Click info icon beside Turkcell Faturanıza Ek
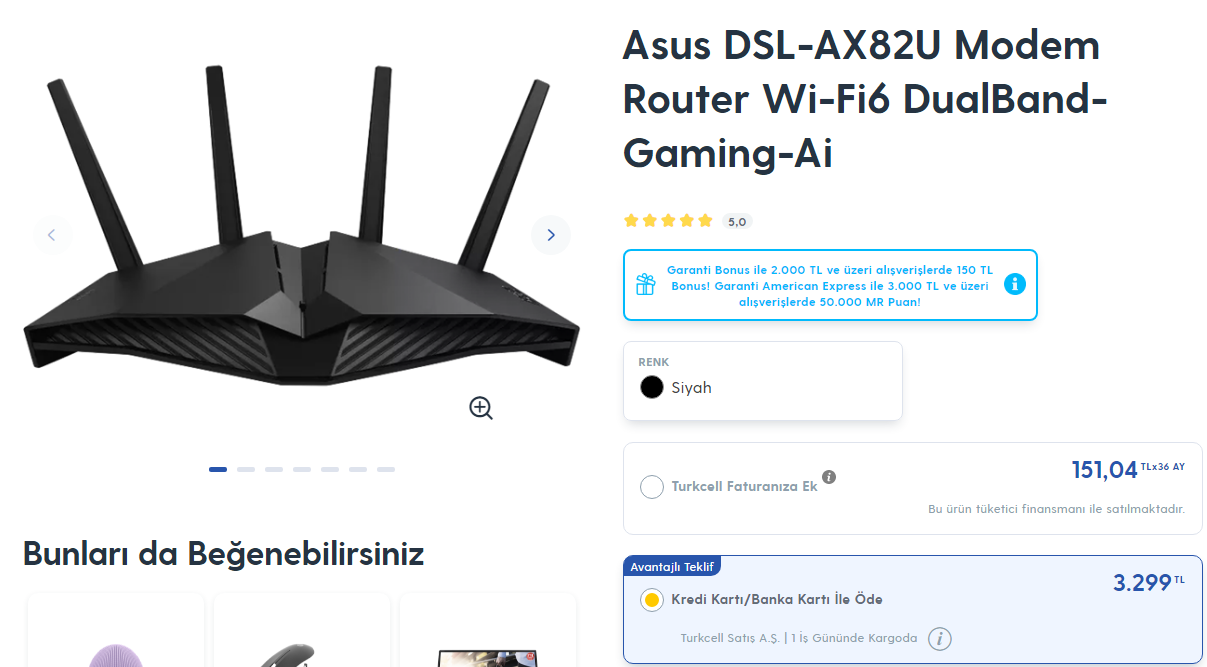1207x667 pixels. click(829, 477)
